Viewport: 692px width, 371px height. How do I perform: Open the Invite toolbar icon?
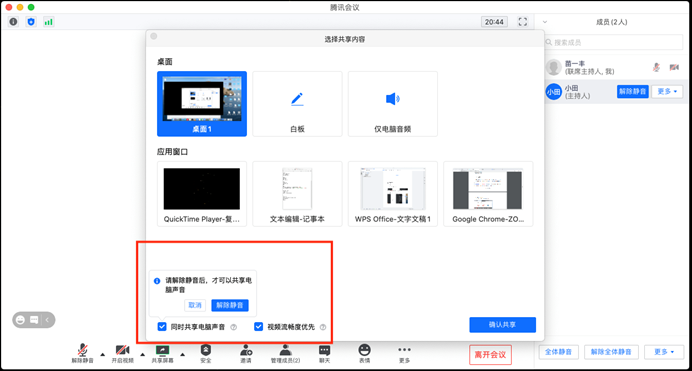246,353
